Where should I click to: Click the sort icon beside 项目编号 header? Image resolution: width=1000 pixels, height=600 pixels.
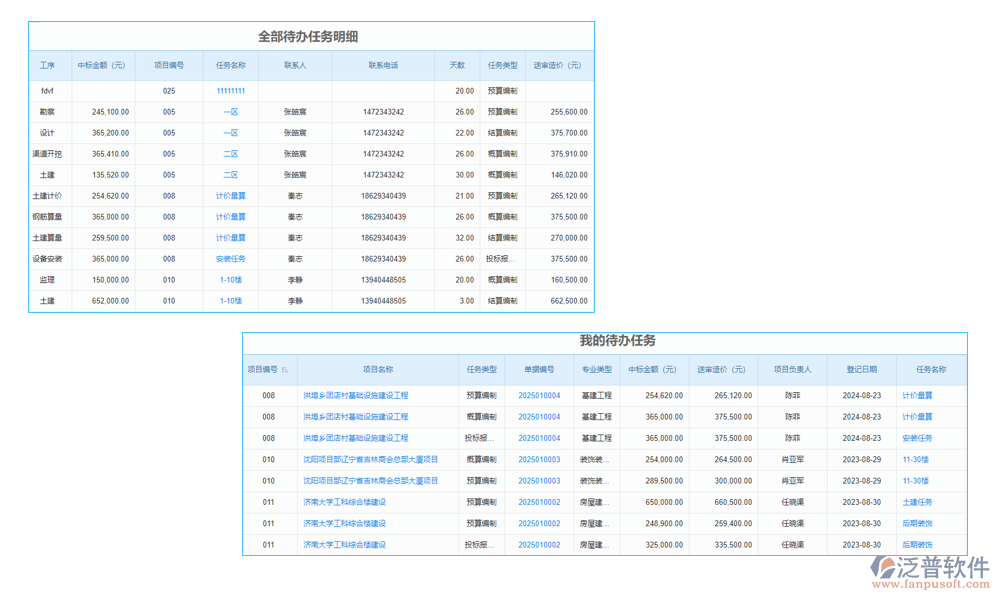pyautogui.click(x=283, y=369)
